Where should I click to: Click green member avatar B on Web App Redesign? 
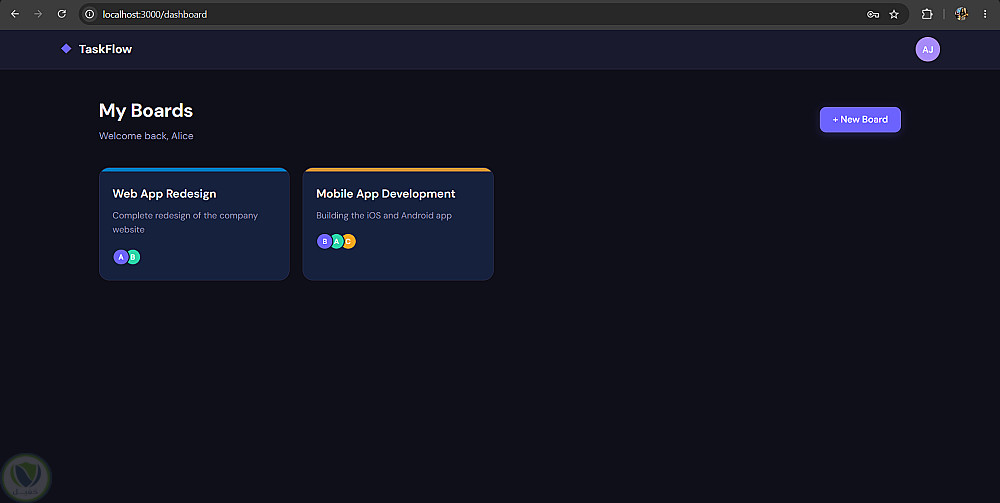[x=134, y=257]
